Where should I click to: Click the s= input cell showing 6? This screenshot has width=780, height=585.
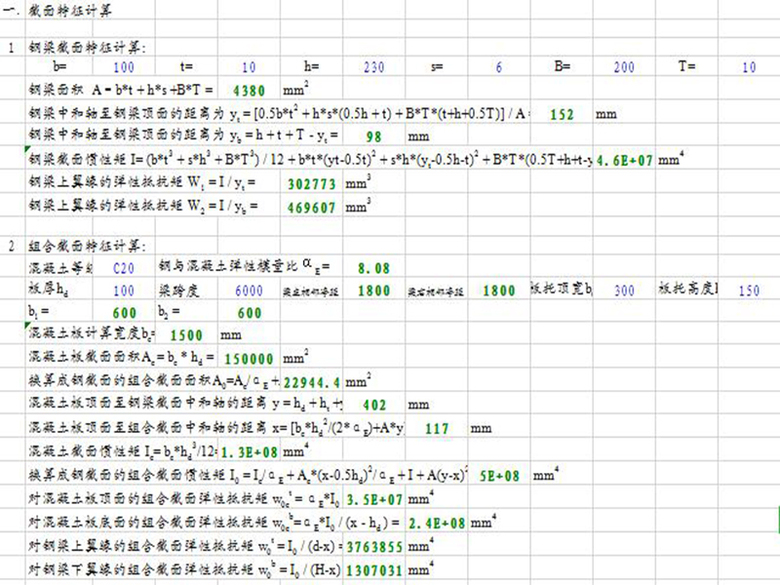tap(498, 67)
